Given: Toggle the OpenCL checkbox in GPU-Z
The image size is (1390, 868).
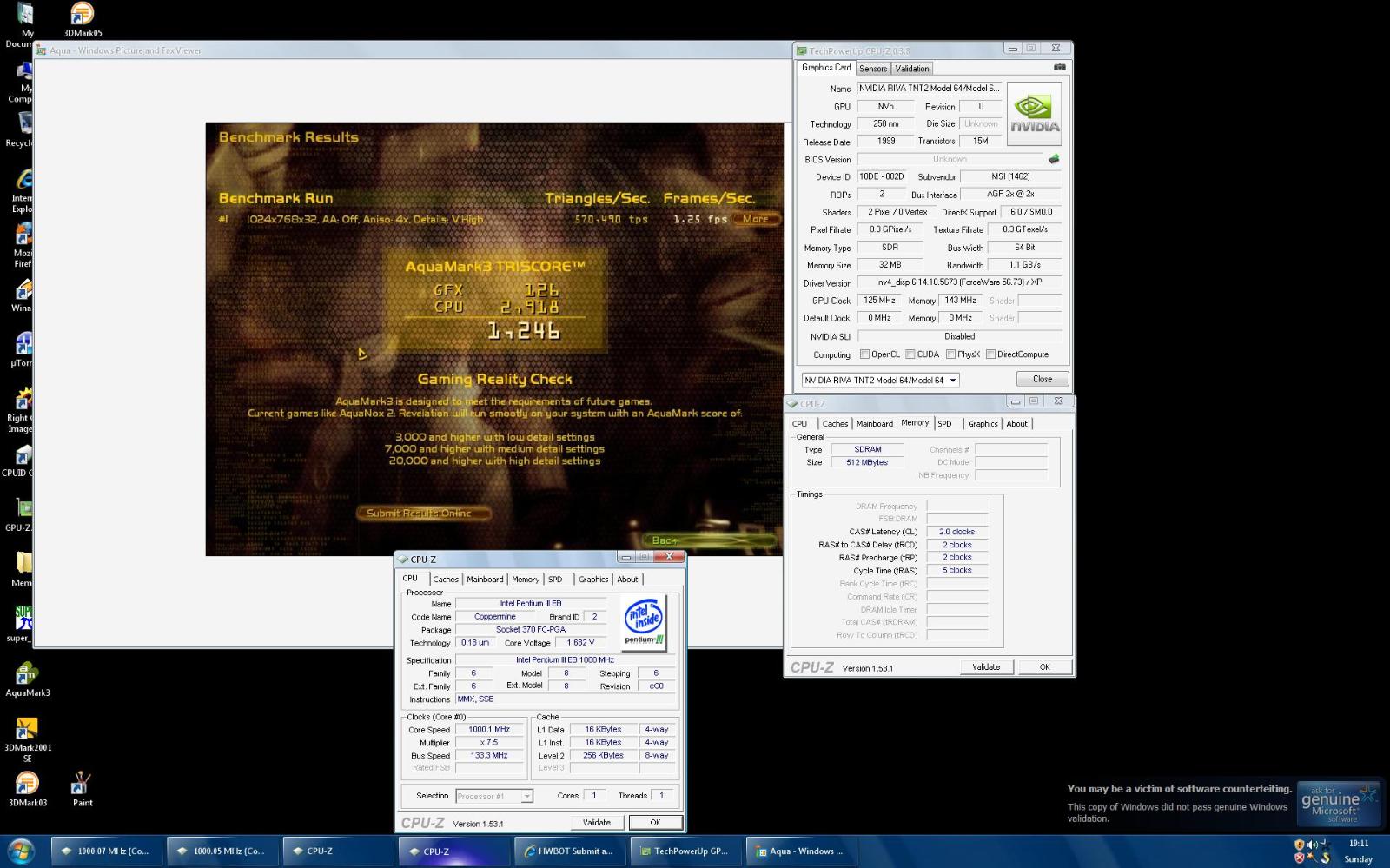Looking at the screenshot, I should [x=864, y=354].
